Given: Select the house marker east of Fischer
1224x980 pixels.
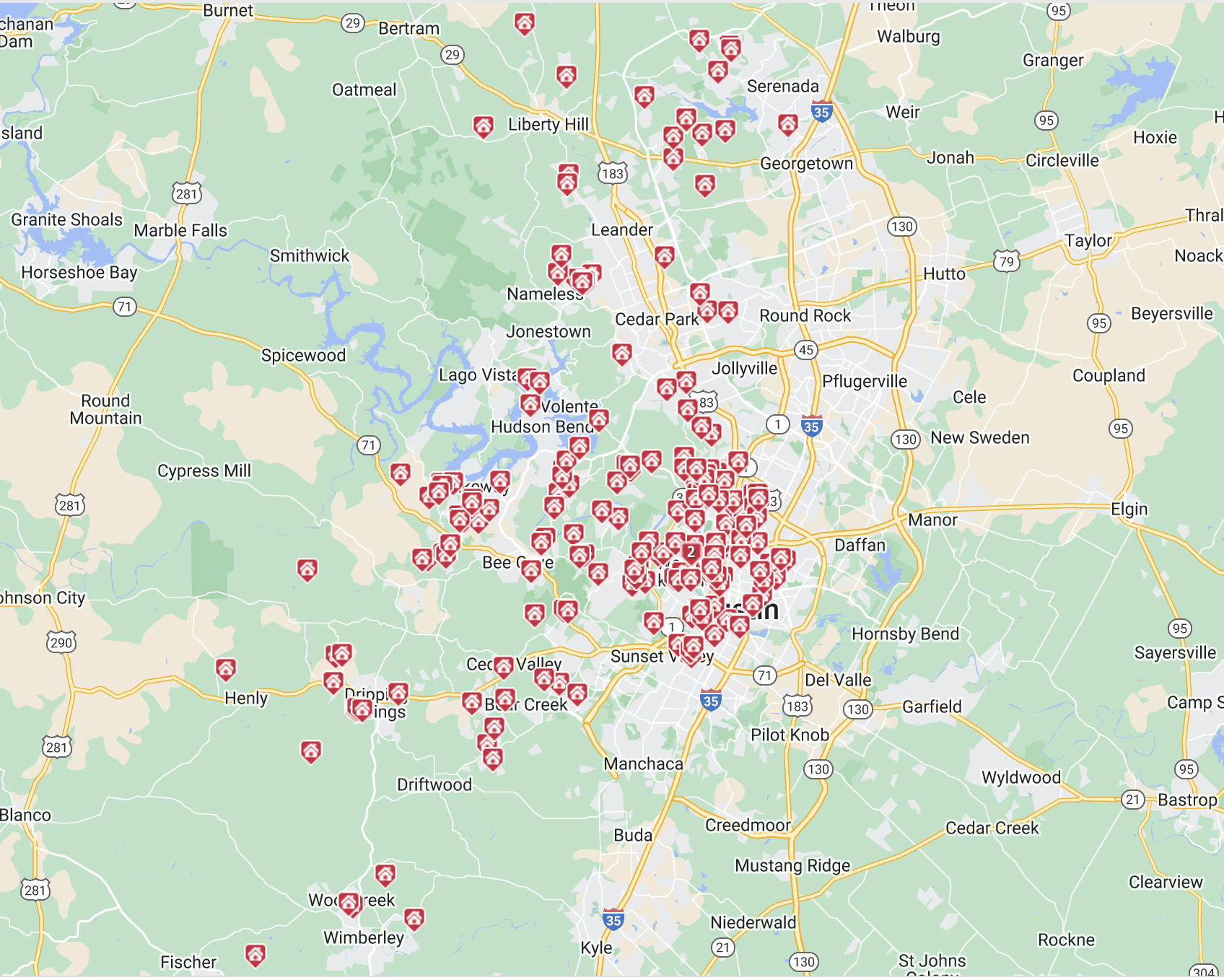Looking at the screenshot, I should 255,956.
